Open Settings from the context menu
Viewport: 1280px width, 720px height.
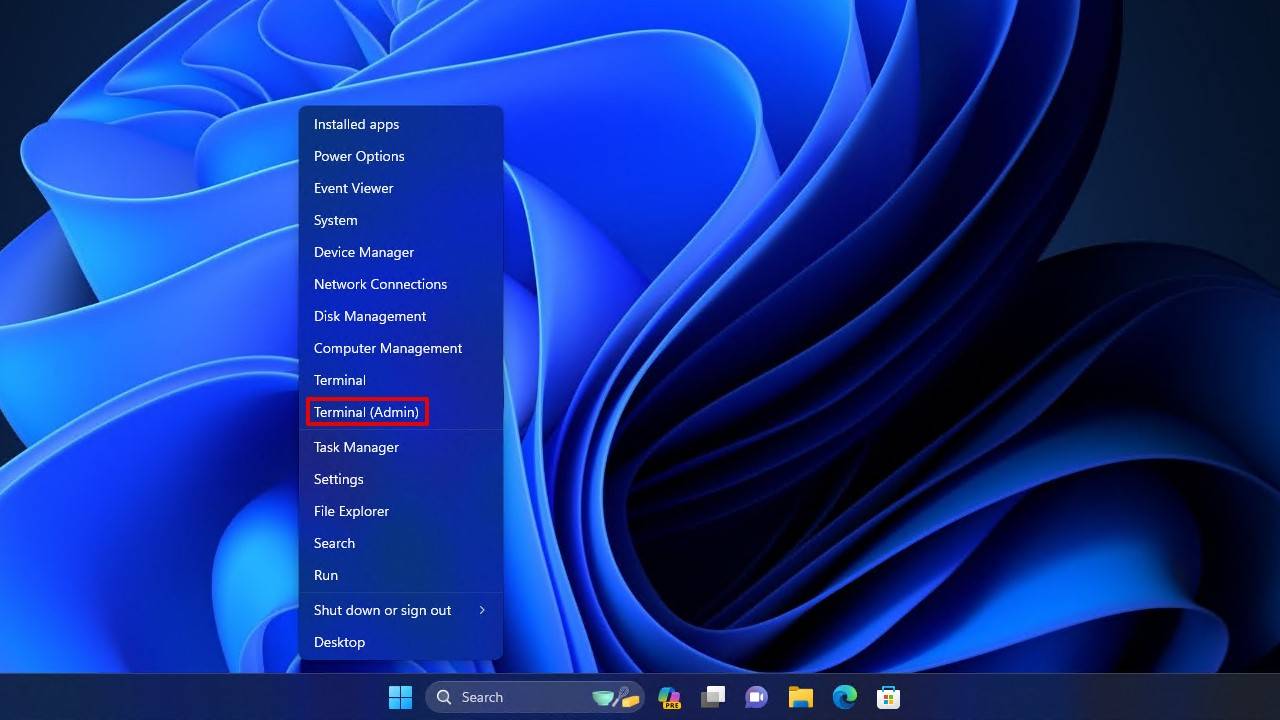338,479
